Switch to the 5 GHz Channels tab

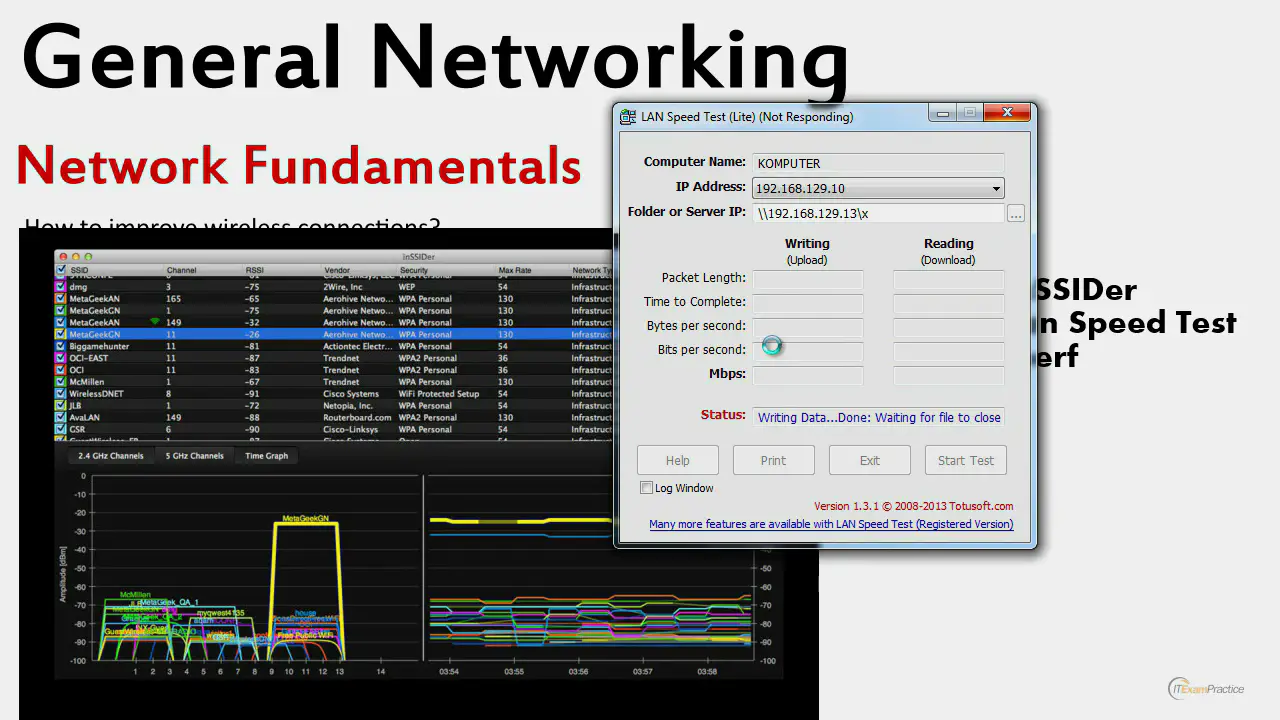click(x=194, y=456)
